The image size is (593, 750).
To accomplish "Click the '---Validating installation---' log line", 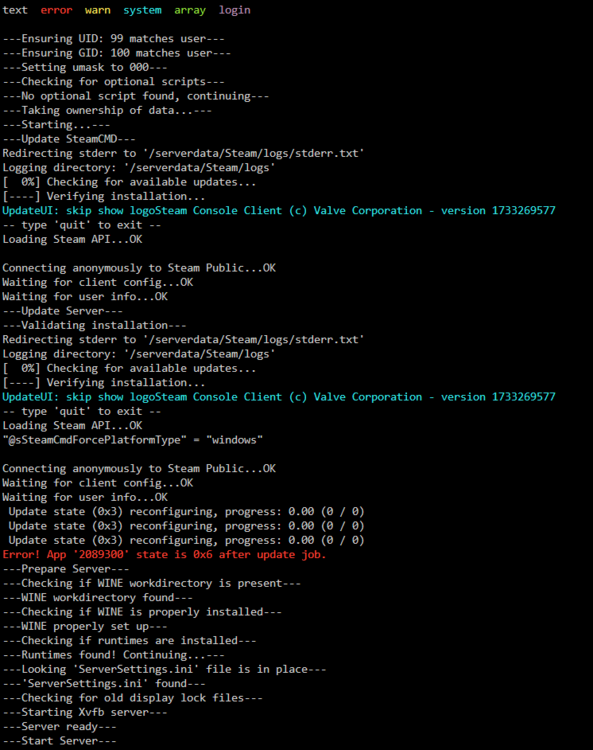I will pos(94,325).
